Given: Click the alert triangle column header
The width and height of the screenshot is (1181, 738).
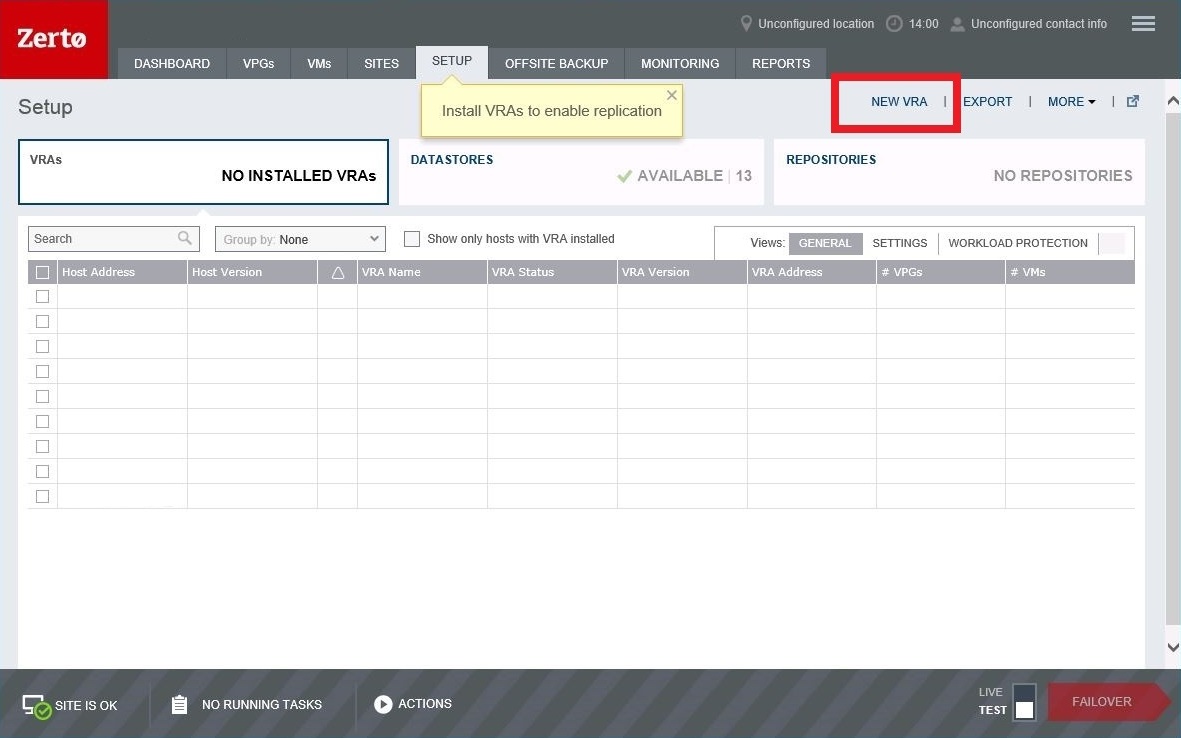Looking at the screenshot, I should click(x=337, y=273).
